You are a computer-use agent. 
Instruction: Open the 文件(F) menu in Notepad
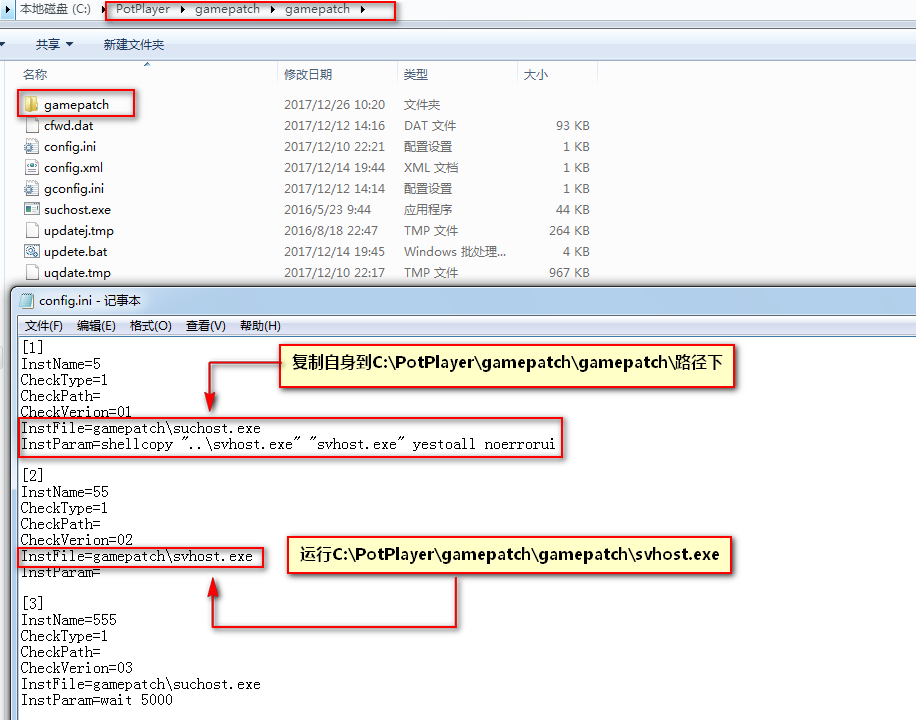pos(43,326)
